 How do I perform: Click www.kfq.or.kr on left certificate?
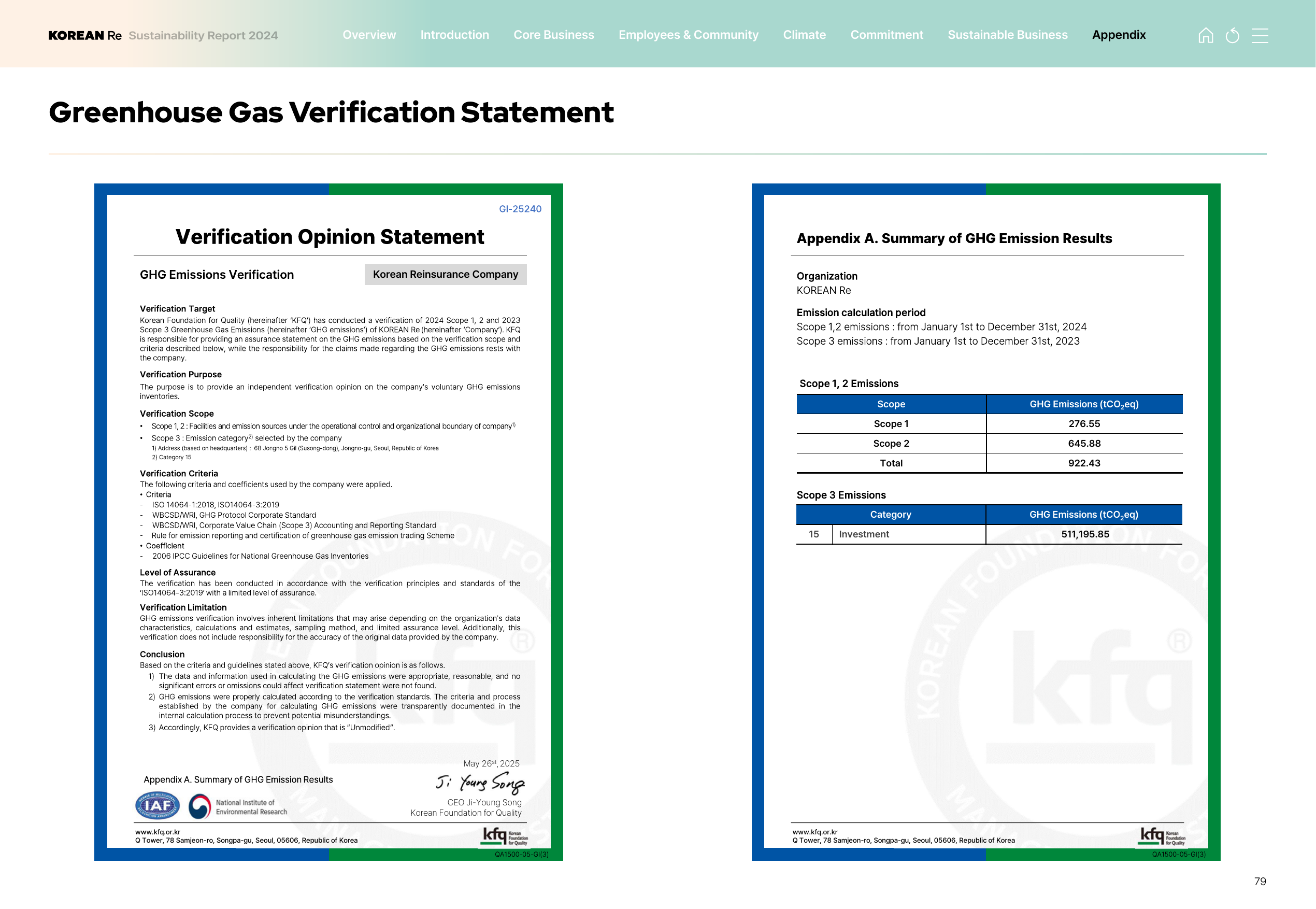tap(158, 832)
